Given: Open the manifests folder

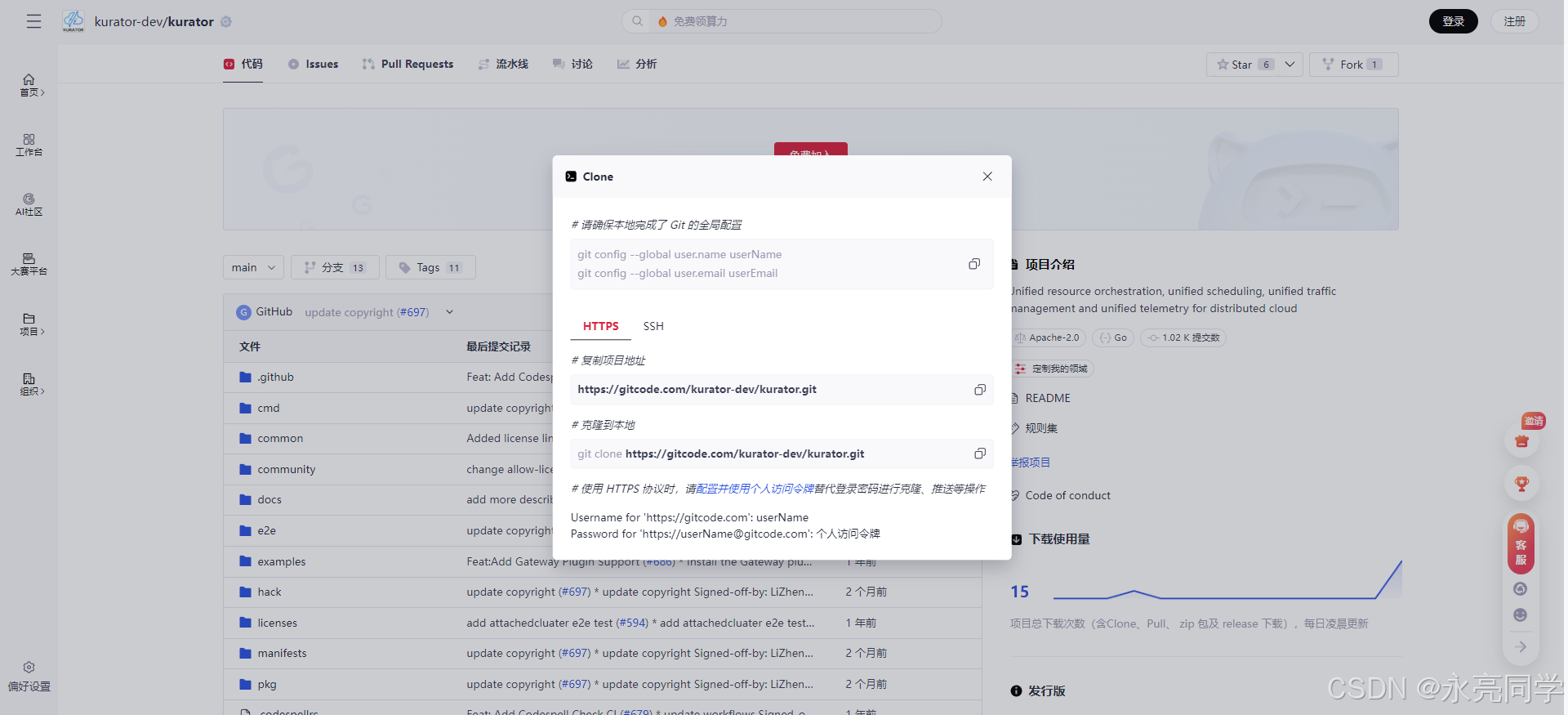Looking at the screenshot, I should [282, 653].
